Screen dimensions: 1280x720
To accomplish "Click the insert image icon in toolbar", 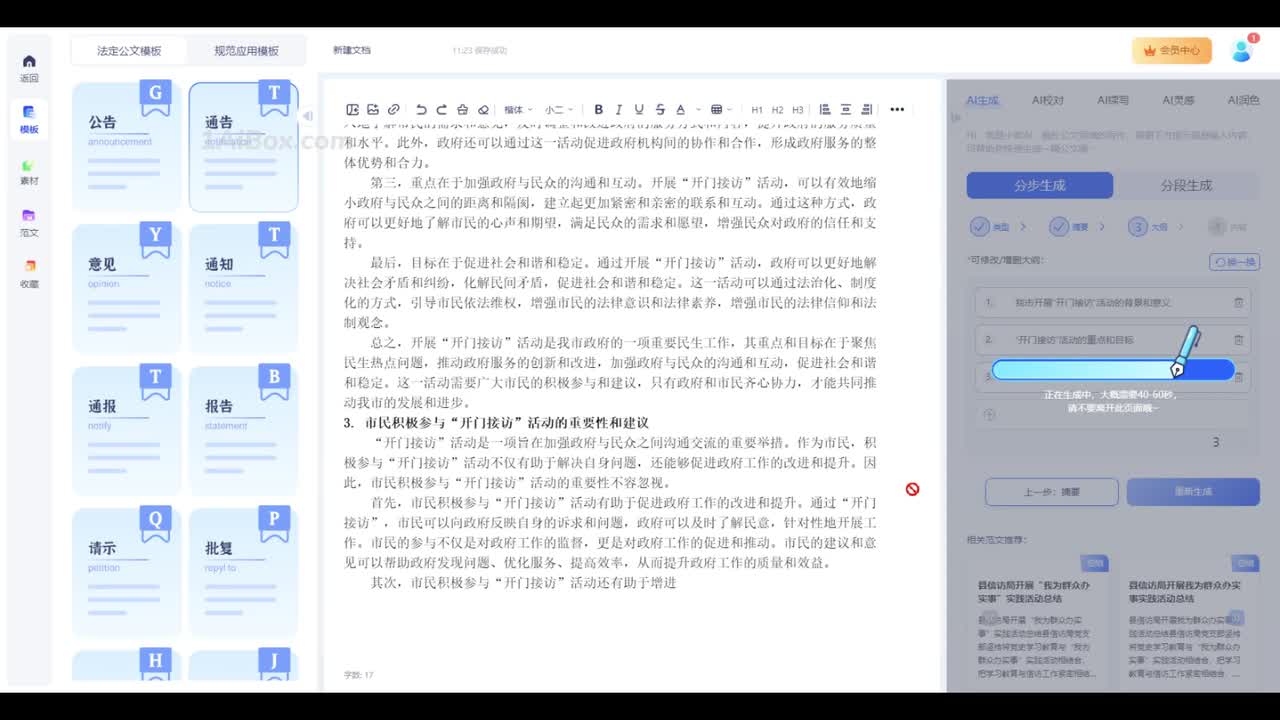I will [373, 110].
